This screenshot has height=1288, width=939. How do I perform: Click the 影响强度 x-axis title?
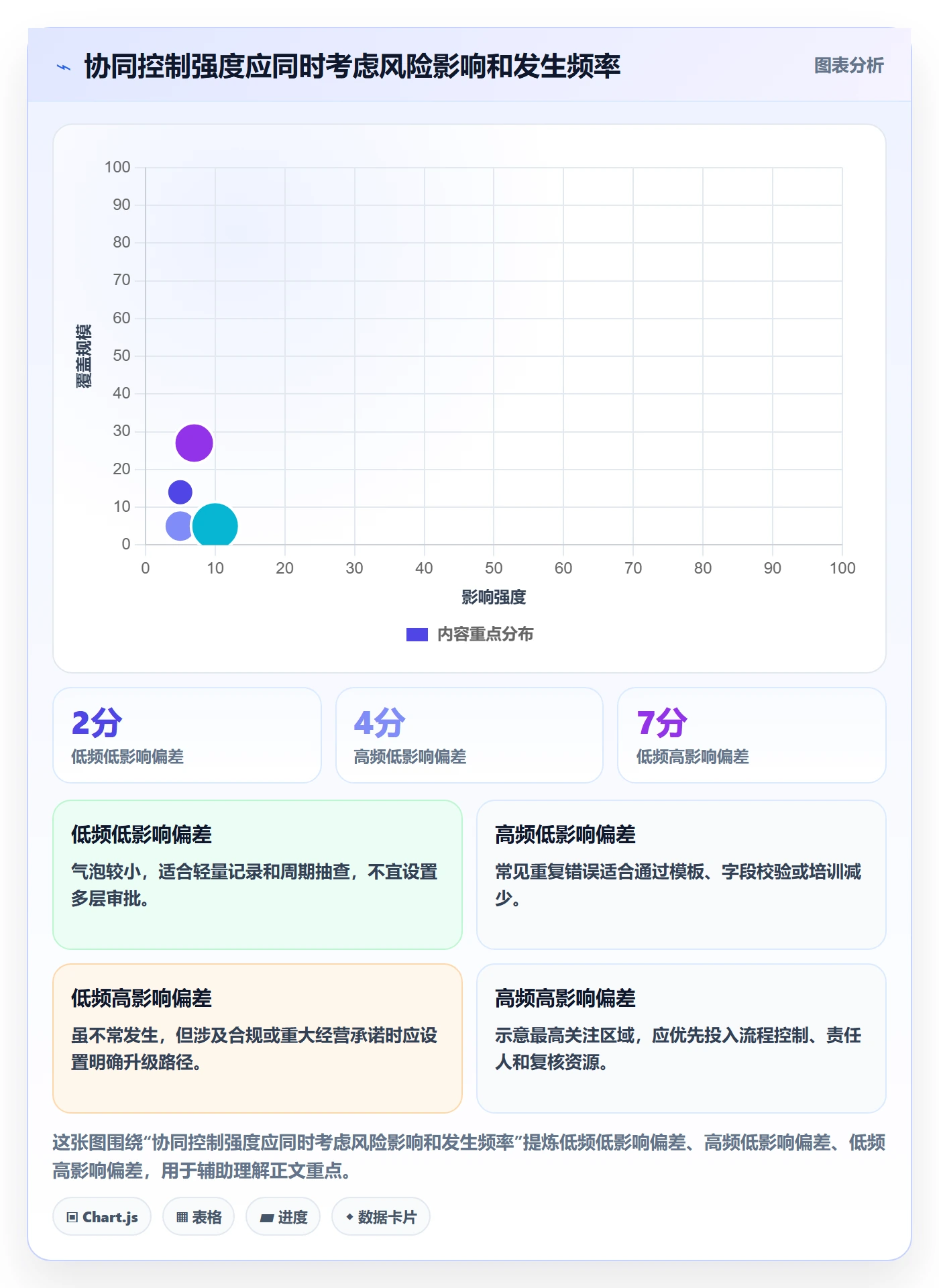pyautogui.click(x=494, y=597)
